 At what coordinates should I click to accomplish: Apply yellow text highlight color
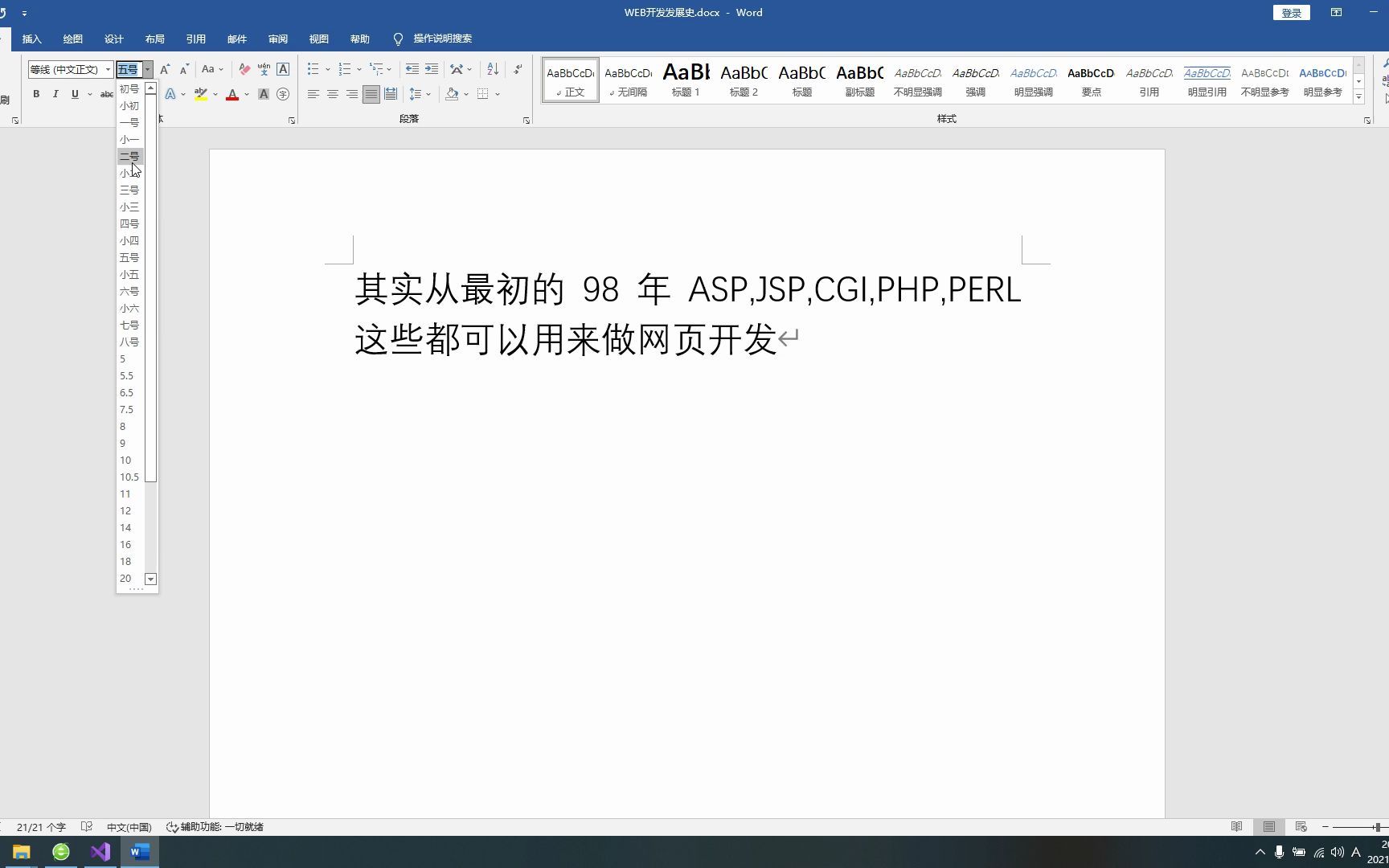pos(201,94)
